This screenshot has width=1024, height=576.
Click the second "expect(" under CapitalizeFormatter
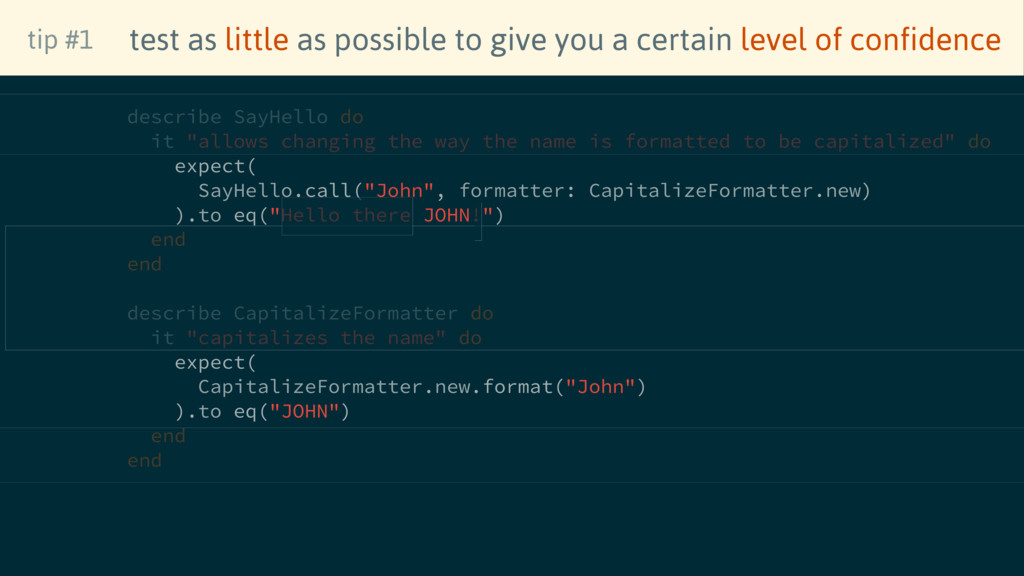216,362
